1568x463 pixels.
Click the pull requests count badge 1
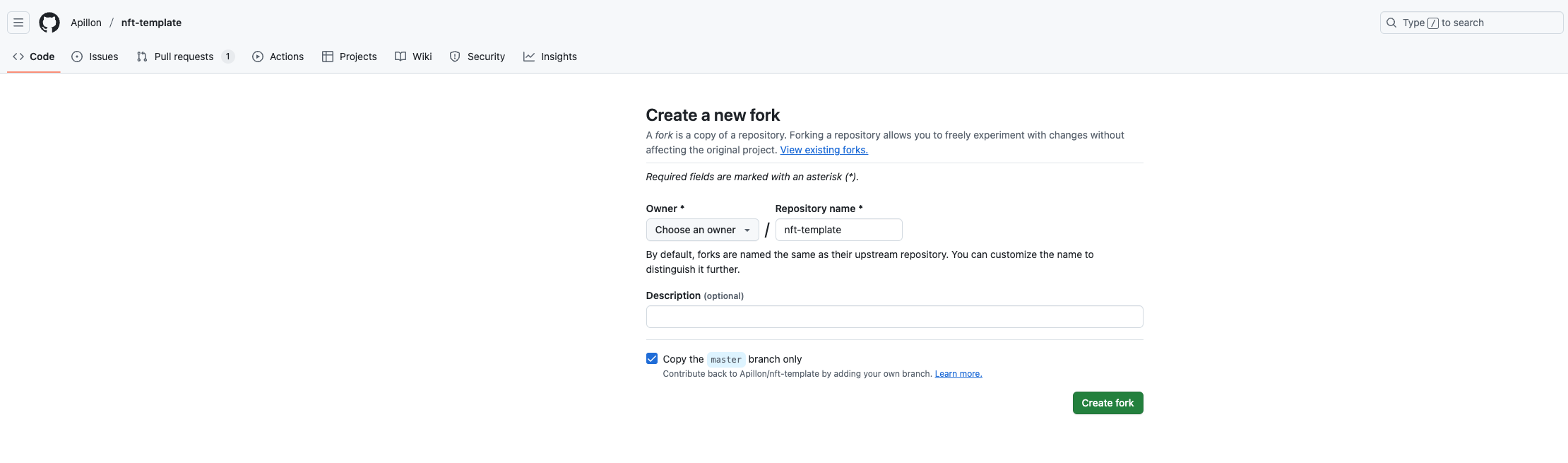[228, 57]
